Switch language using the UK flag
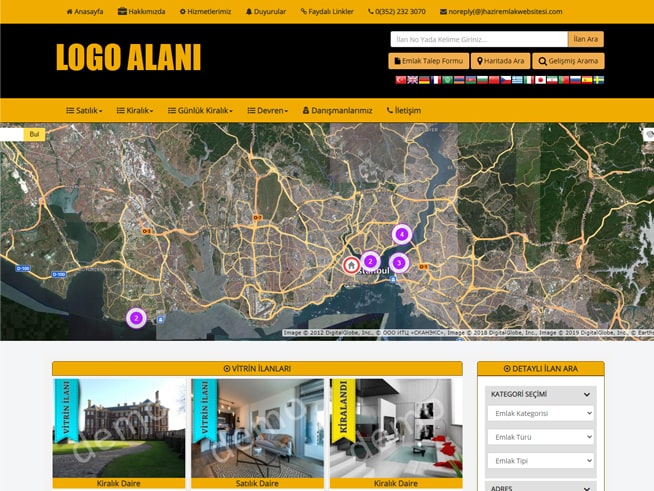This screenshot has width=654, height=491. pos(412,80)
